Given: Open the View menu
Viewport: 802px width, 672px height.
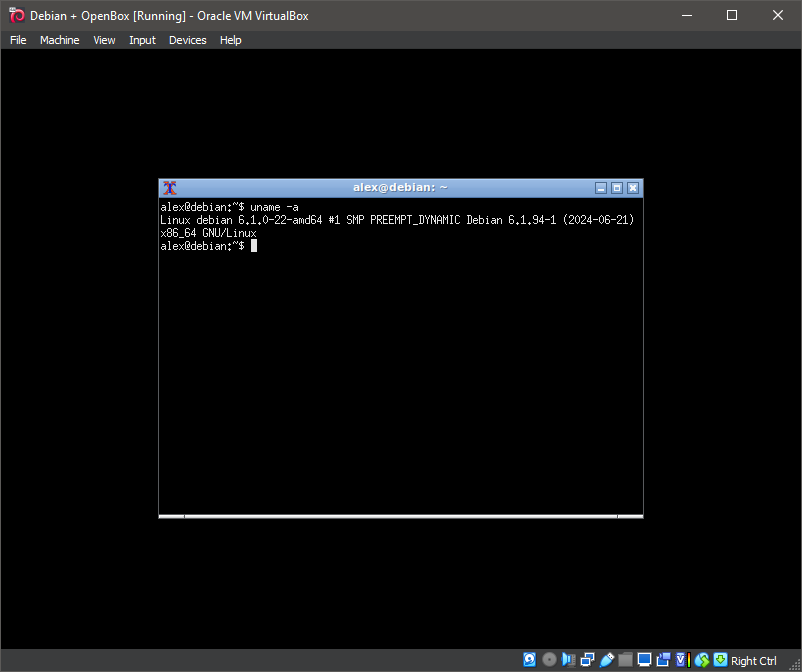Looking at the screenshot, I should pos(104,40).
